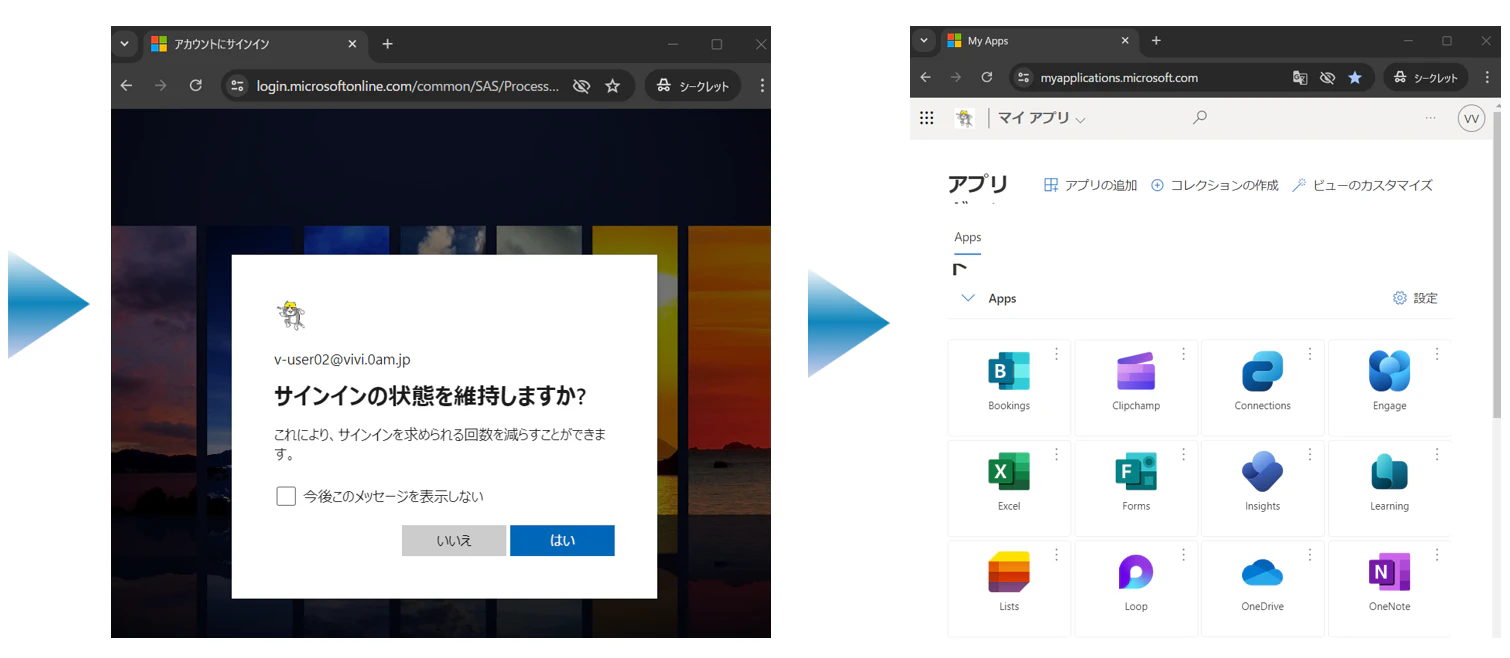Open more options on Bookings tile

pyautogui.click(x=1057, y=354)
